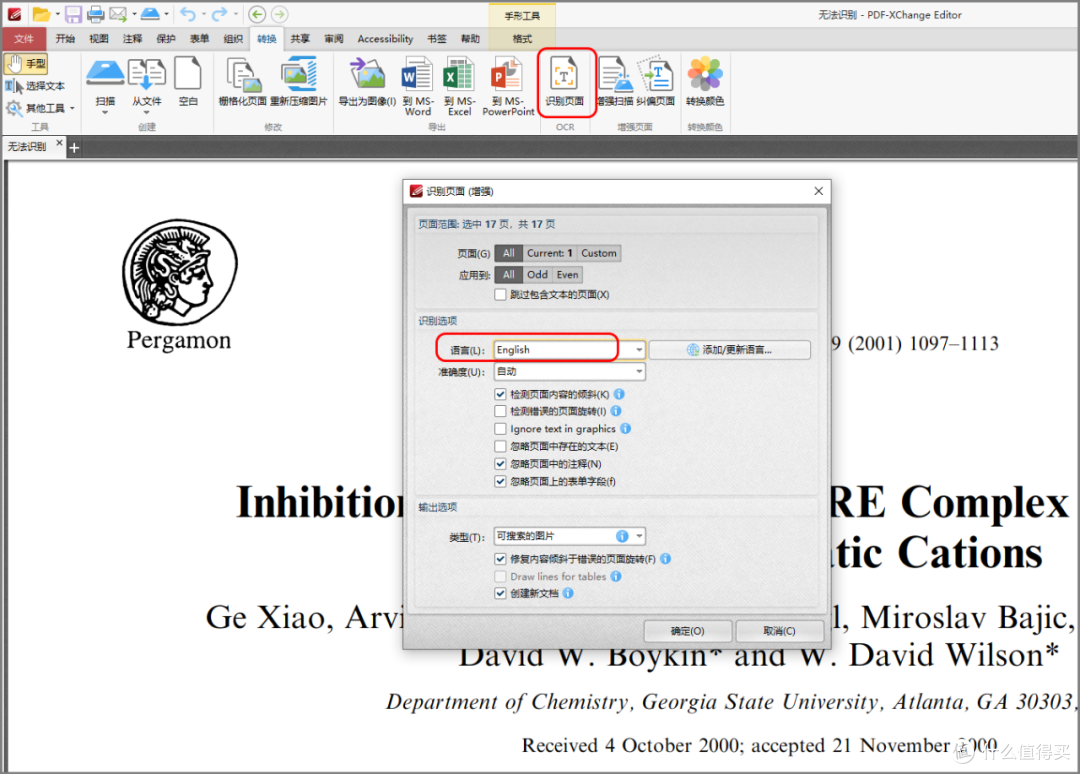
Task: Toggle 创建新文档 checkbox
Action: click(501, 594)
